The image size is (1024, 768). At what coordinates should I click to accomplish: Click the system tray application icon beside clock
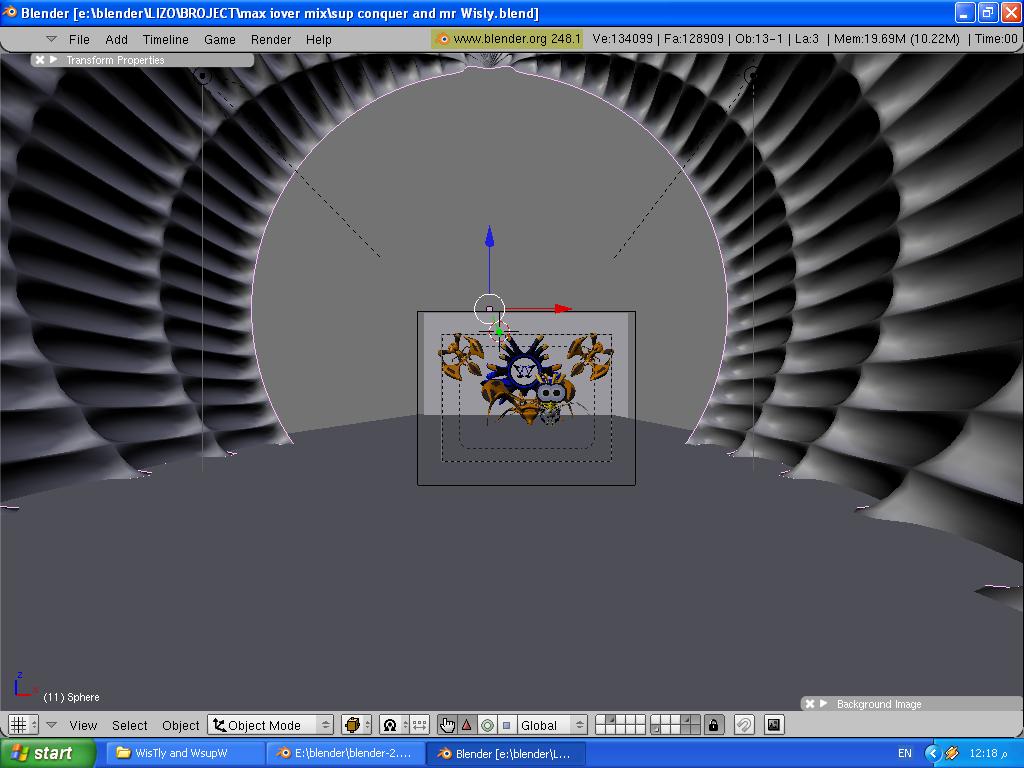[952, 754]
